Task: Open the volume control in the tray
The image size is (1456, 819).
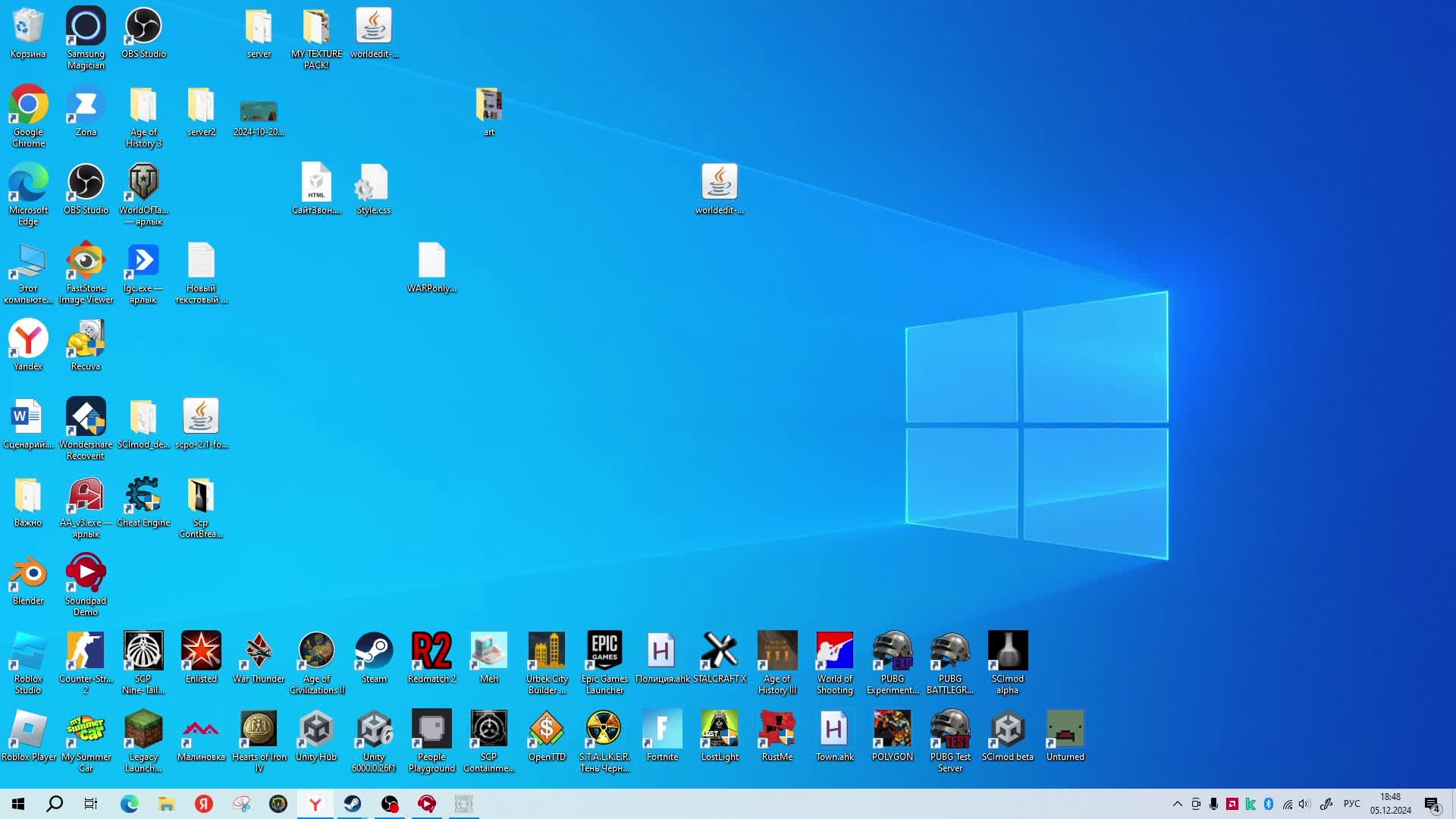Action: click(x=1304, y=804)
